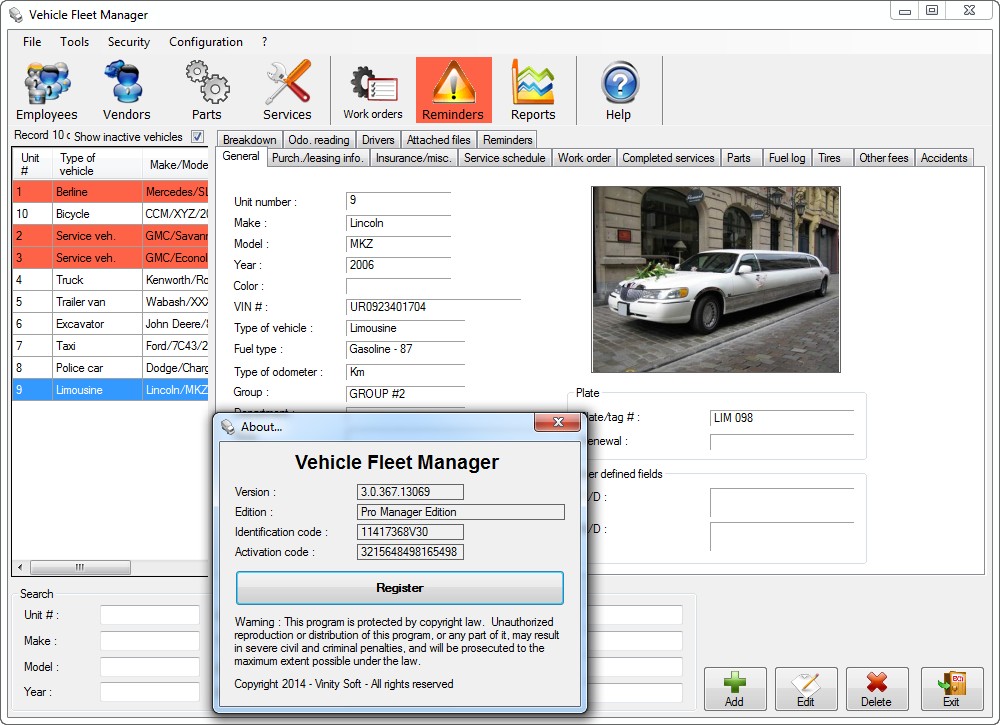Select the Police car row

point(110,368)
